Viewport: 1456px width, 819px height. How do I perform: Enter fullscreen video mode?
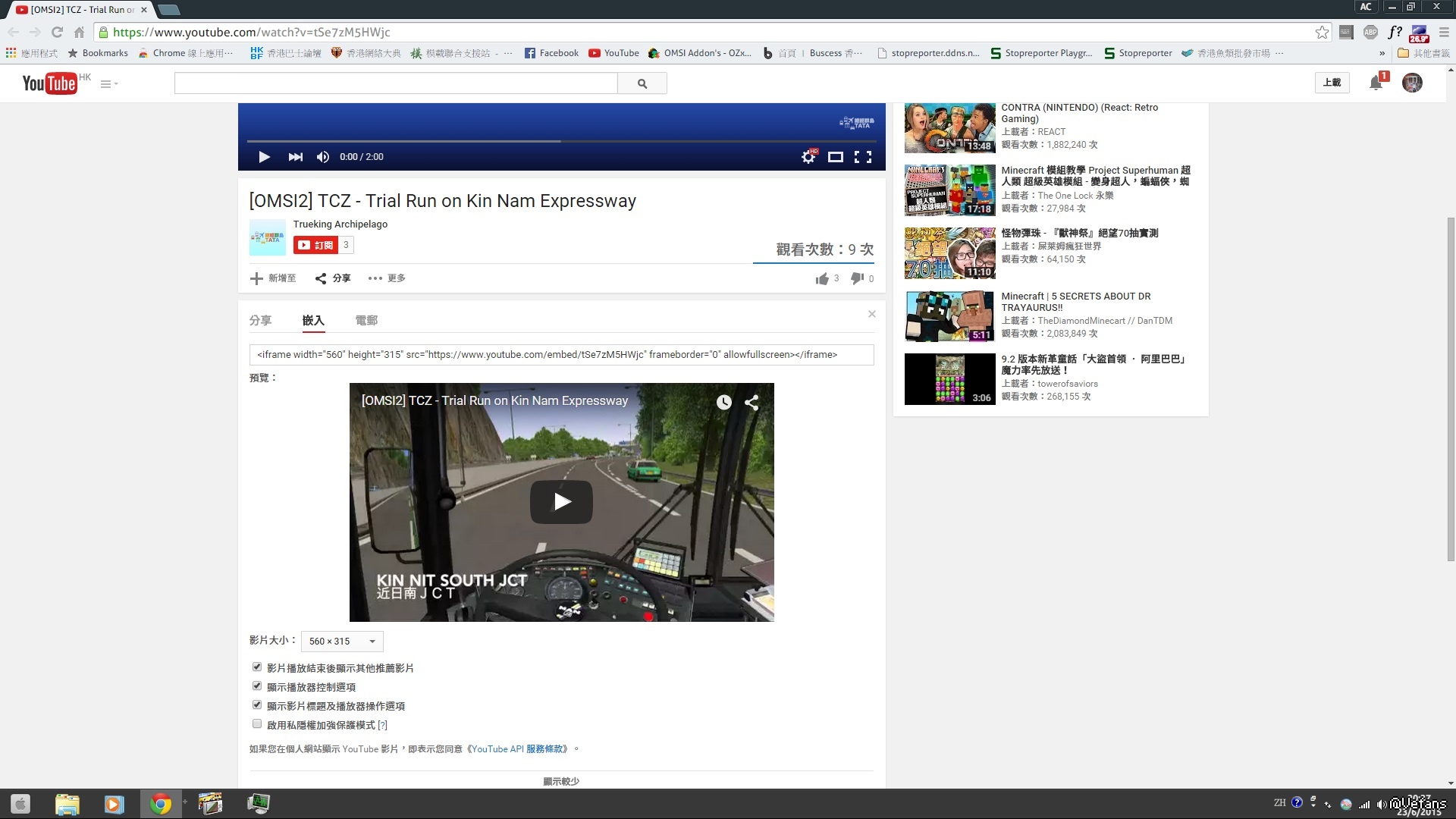[863, 157]
